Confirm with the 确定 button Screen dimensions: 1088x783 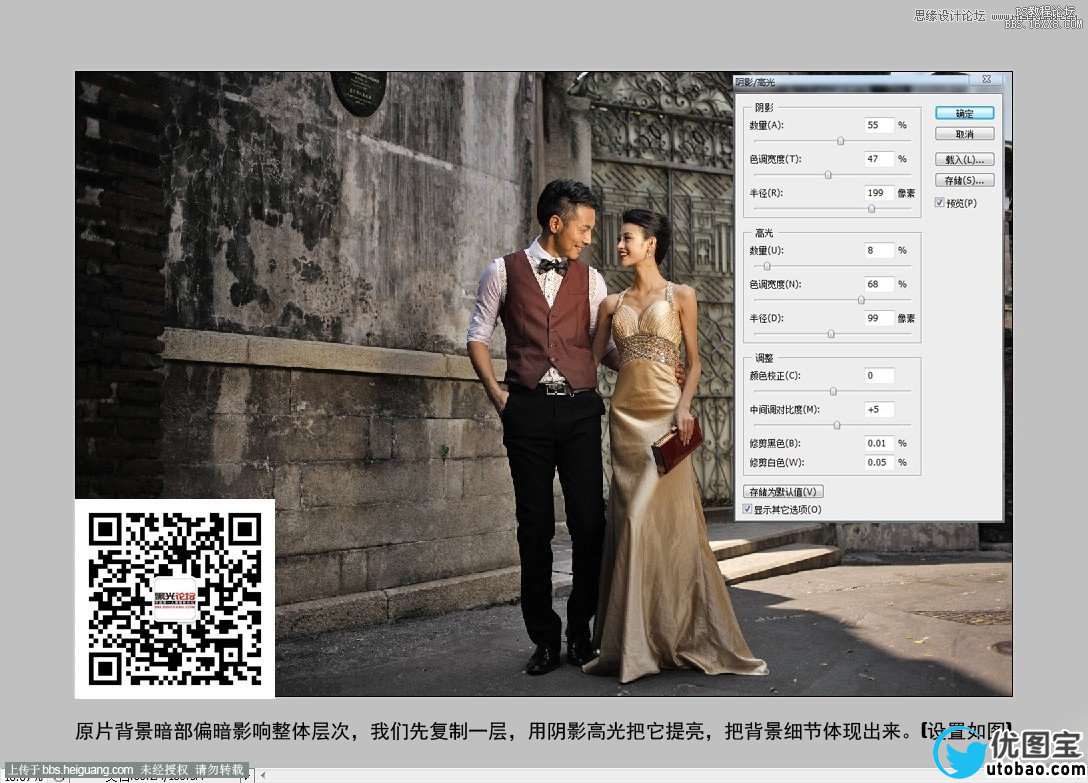coord(964,113)
